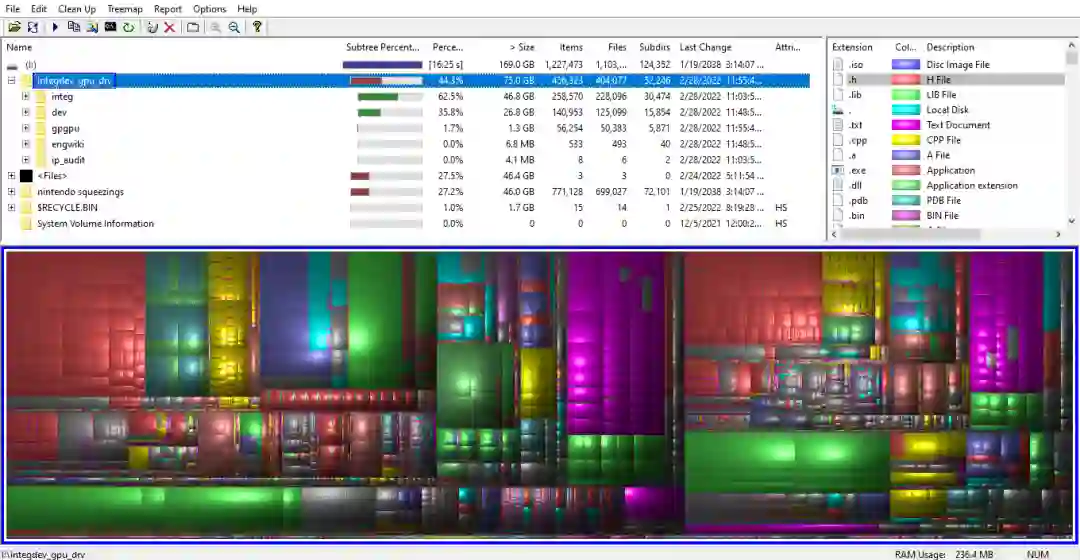
Task: Click the file icon of the .exe row
Action: coord(838,170)
